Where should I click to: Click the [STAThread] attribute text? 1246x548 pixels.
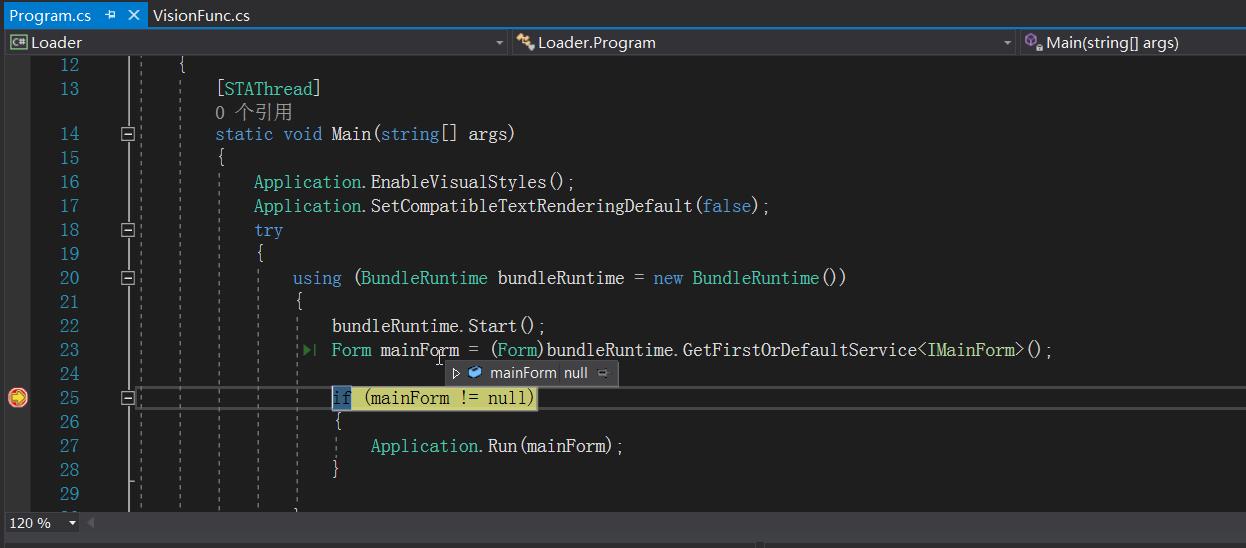(x=268, y=89)
